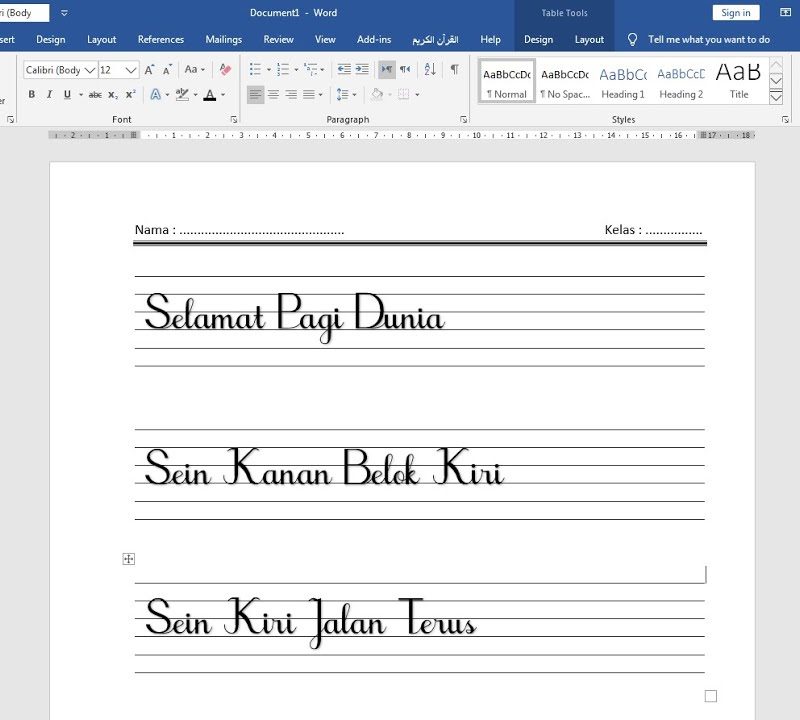
Task: Switch to the View tab
Action: [325, 39]
